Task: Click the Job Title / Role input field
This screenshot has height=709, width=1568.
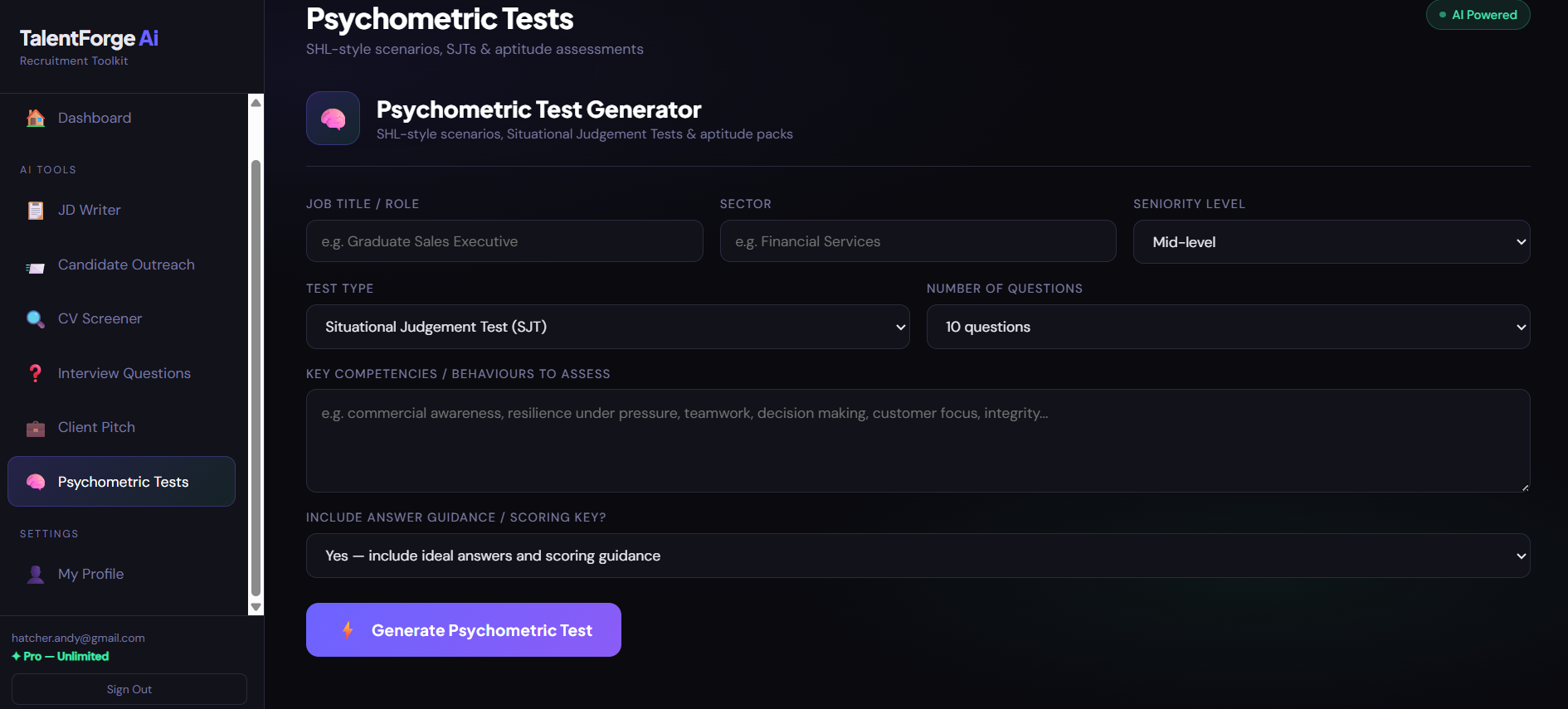Action: pyautogui.click(x=504, y=241)
